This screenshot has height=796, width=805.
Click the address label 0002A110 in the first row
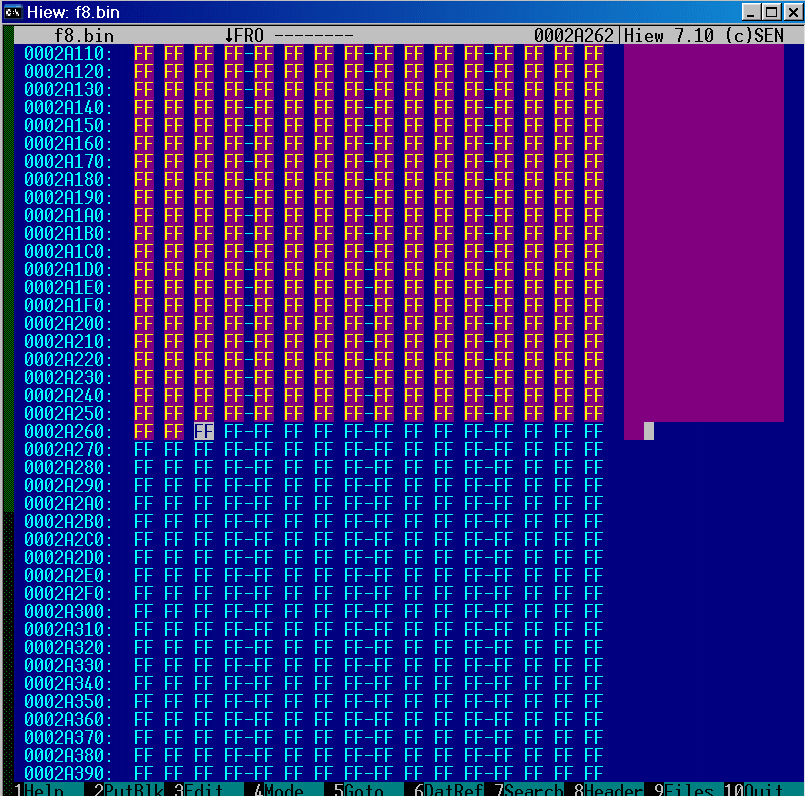(x=68, y=53)
